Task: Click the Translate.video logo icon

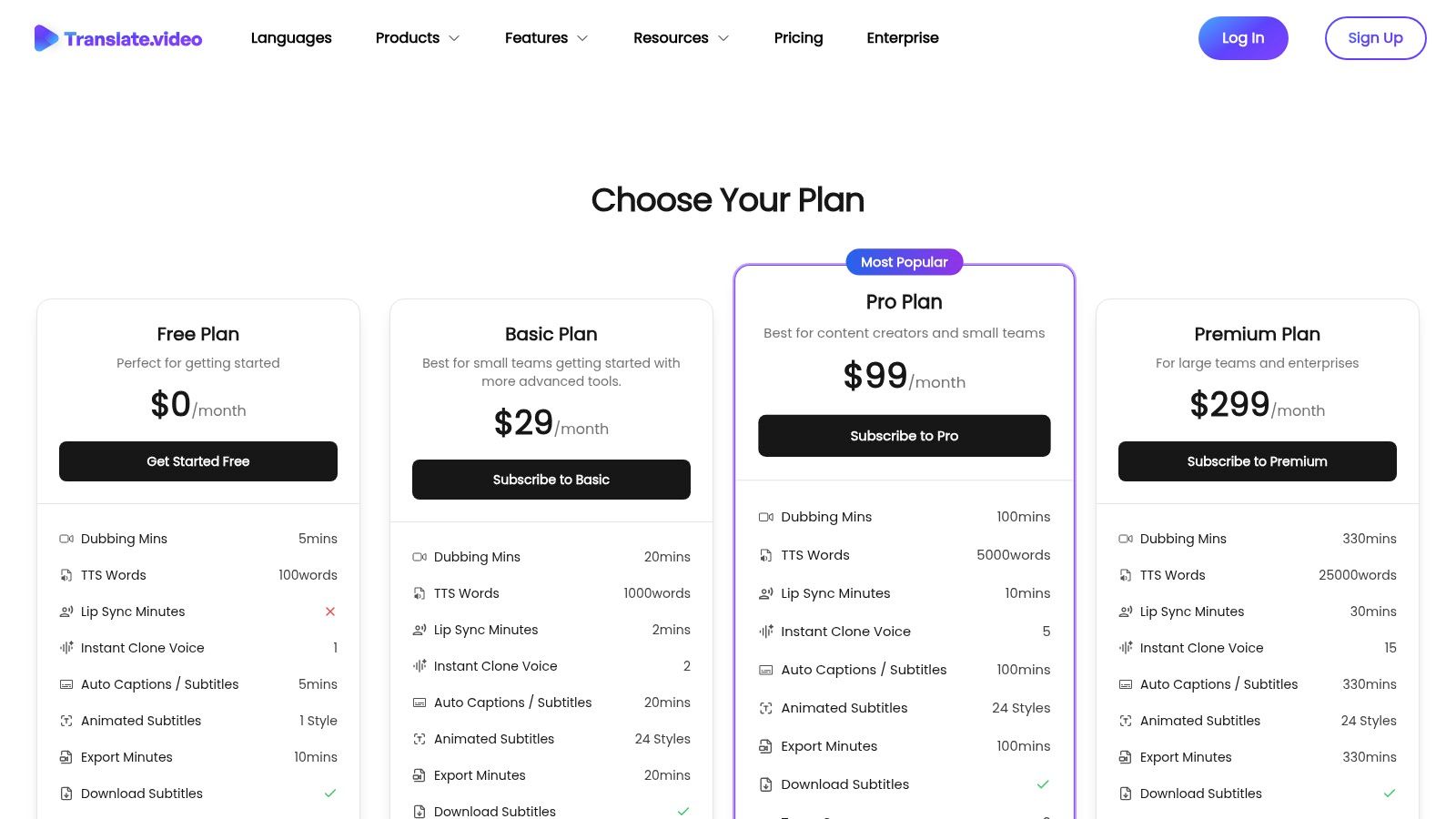Action: point(46,38)
